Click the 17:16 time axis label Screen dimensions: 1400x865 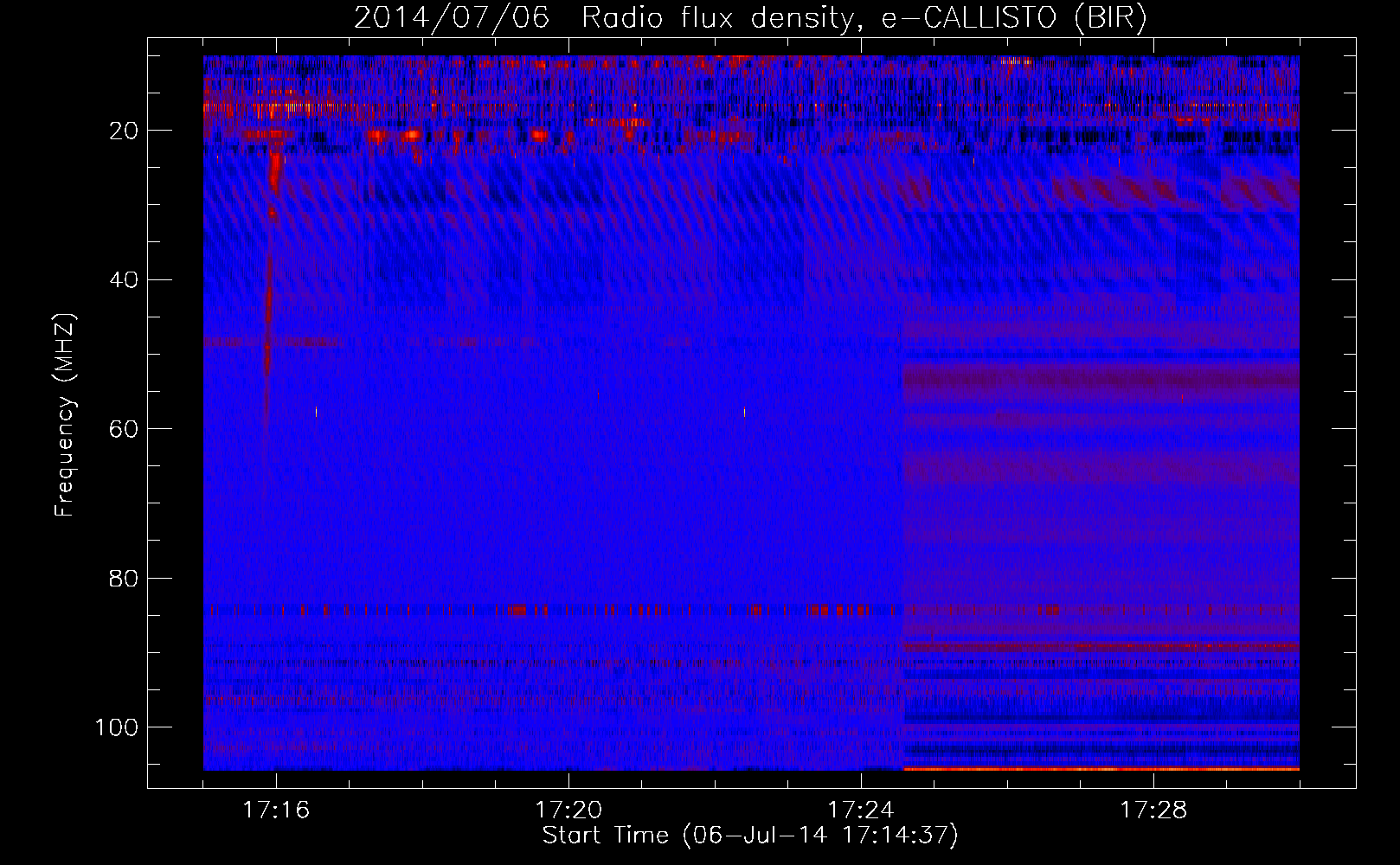[276, 810]
